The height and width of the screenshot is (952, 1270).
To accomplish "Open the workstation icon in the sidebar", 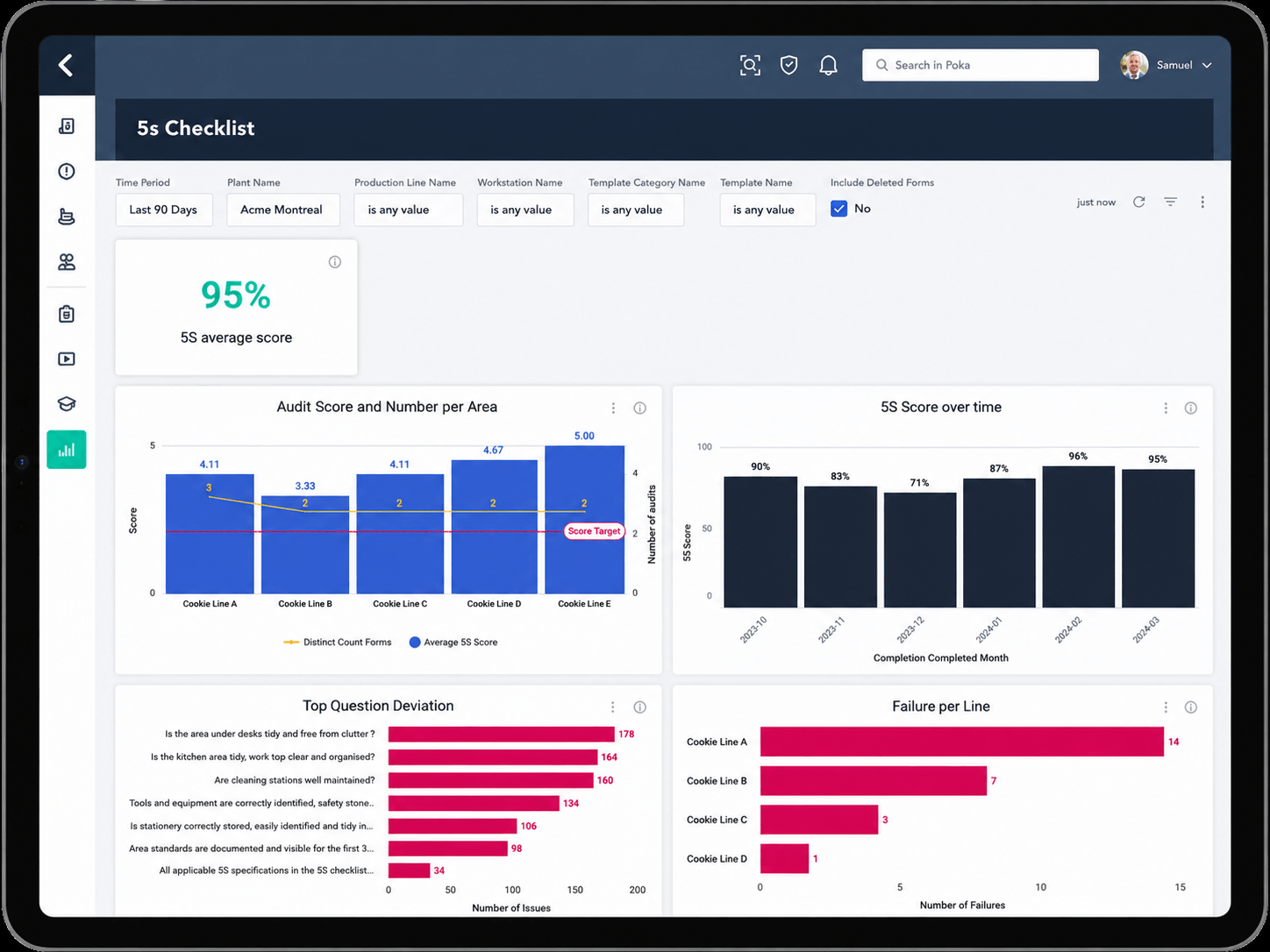I will click(67, 217).
